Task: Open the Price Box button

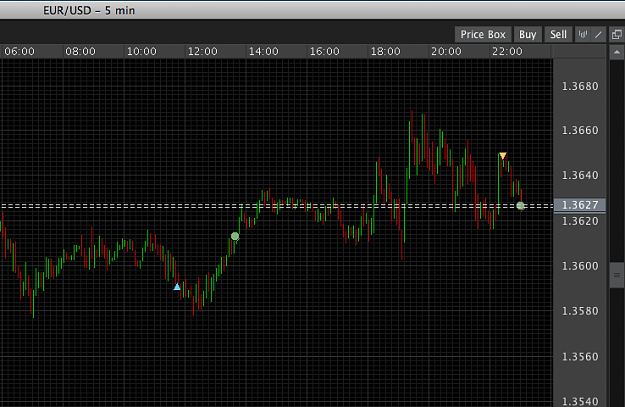Action: 483,35
